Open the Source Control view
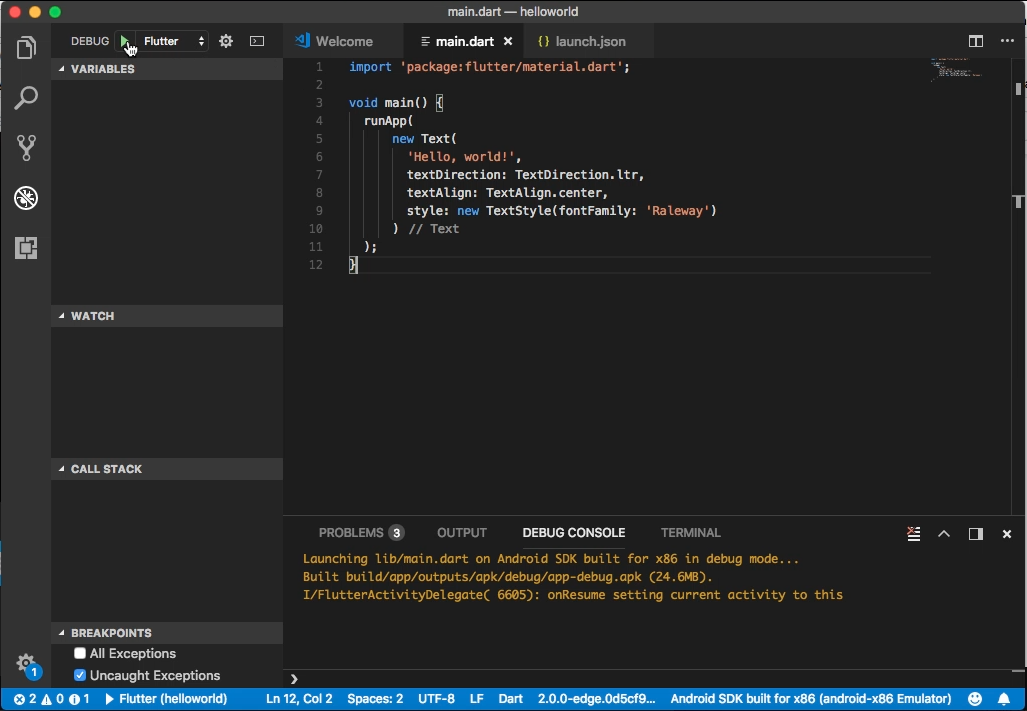 pyautogui.click(x=26, y=148)
